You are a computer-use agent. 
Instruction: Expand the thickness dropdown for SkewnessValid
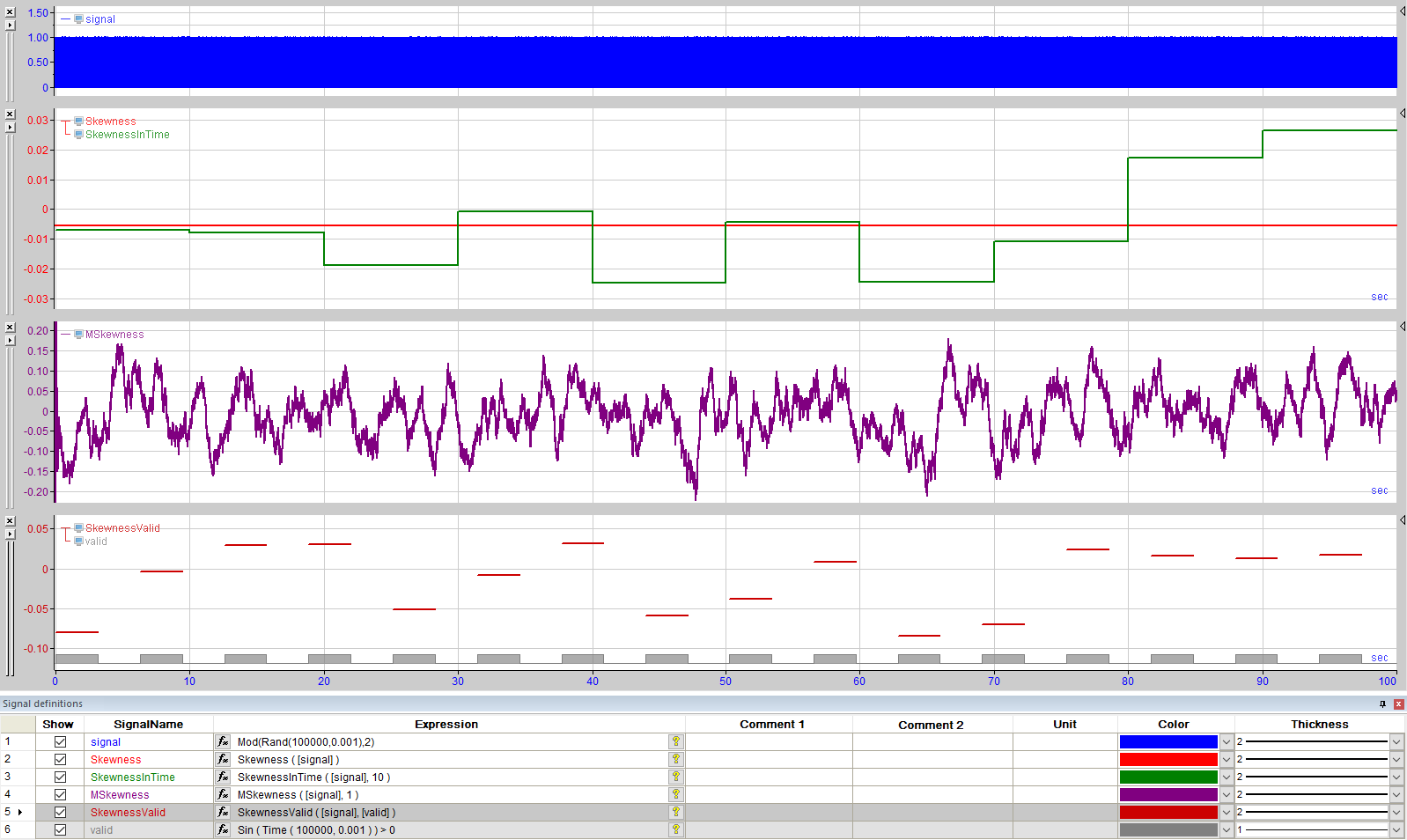click(1396, 813)
